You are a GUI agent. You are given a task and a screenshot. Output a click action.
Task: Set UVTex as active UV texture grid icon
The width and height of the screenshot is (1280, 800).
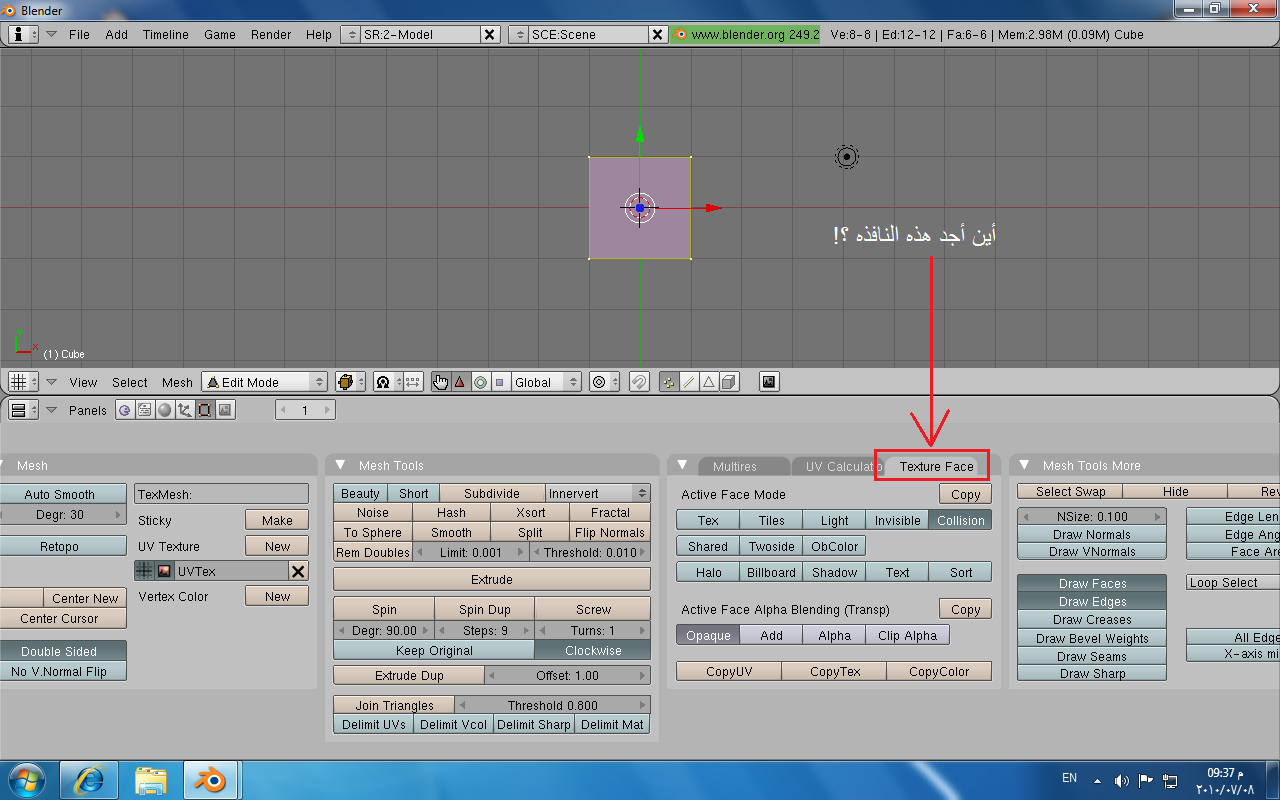point(145,571)
